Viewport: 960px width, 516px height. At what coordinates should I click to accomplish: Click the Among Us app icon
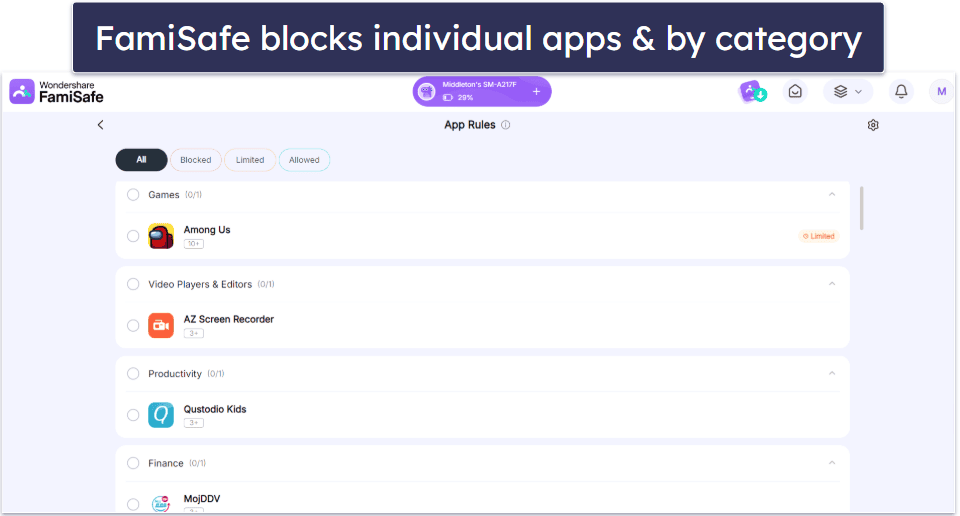pyautogui.click(x=161, y=236)
